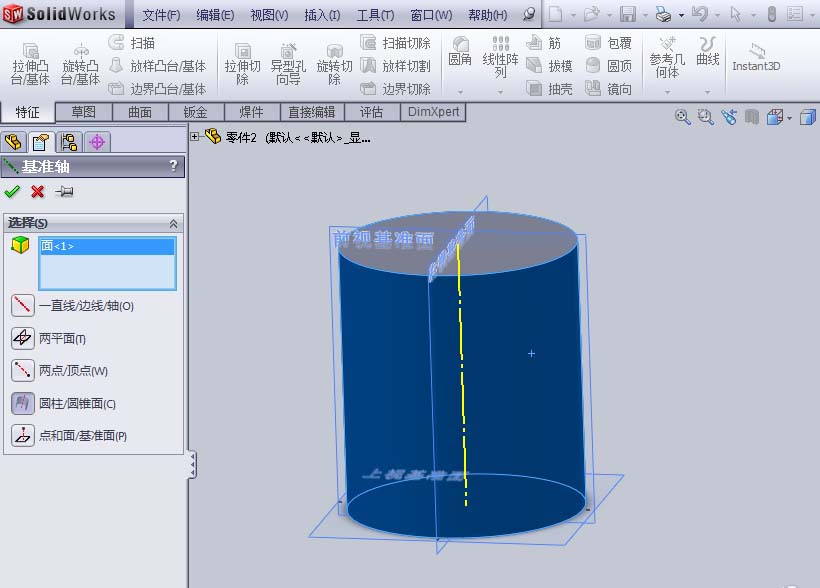Click the Extruded Boss/Base (拉伸凸台/基体) tool
The height and width of the screenshot is (588, 820).
(x=30, y=64)
